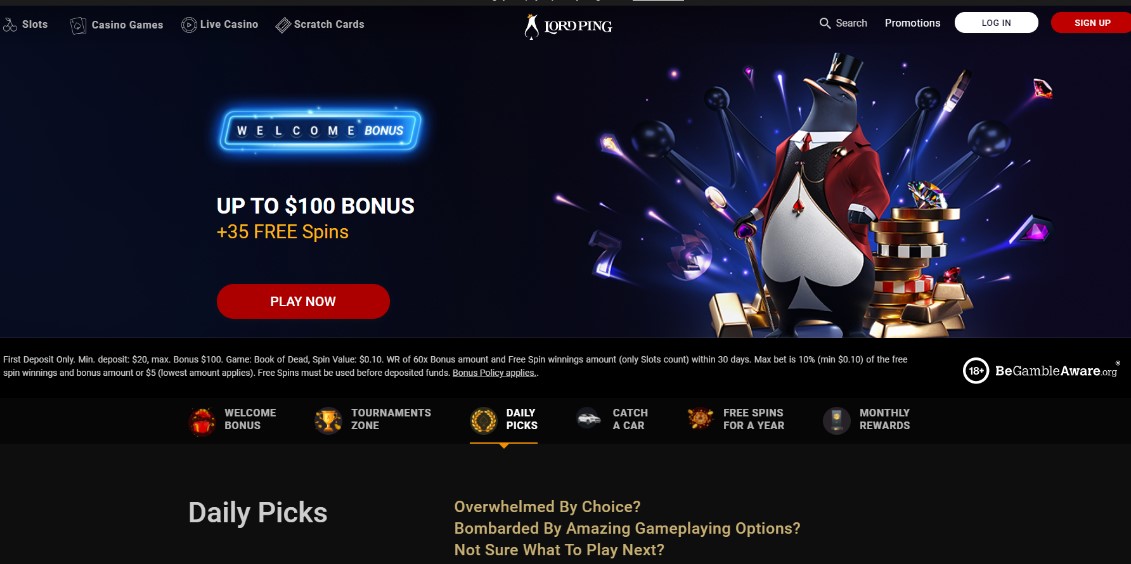Click the Lord Ping penguin logo
The width and height of the screenshot is (1131, 564).
[x=568, y=26]
